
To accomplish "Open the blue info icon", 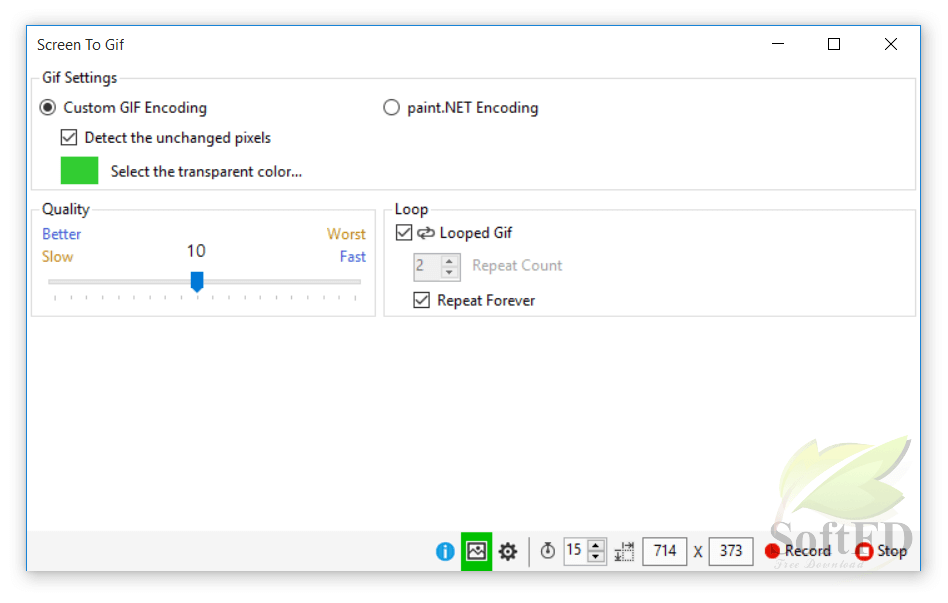I will point(445,551).
